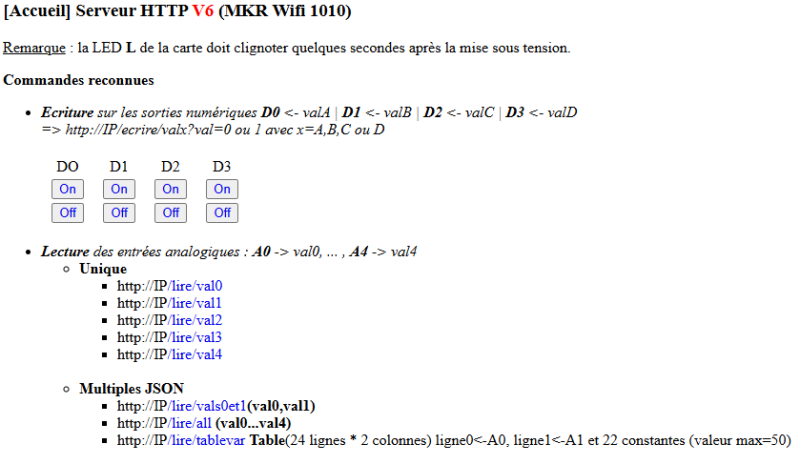Turn off output DO with its Off button
Viewport: 800px width, 464px height.
pos(67,213)
